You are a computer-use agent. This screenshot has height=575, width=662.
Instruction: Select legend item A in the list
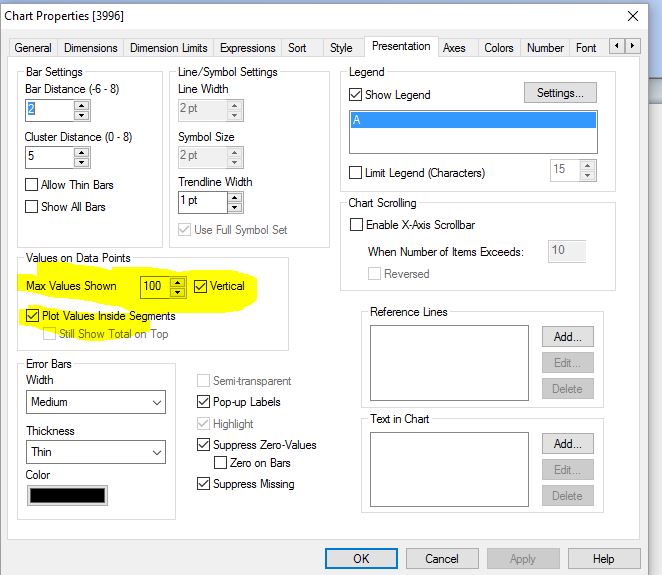pyautogui.click(x=472, y=121)
